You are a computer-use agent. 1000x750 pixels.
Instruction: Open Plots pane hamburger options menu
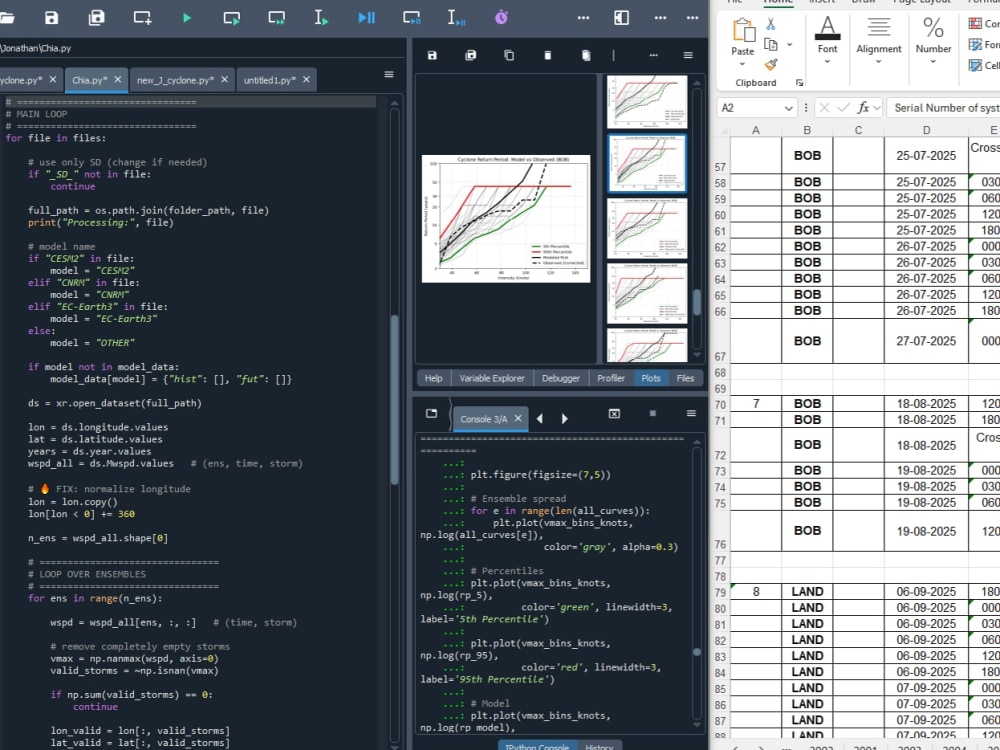click(x=688, y=55)
